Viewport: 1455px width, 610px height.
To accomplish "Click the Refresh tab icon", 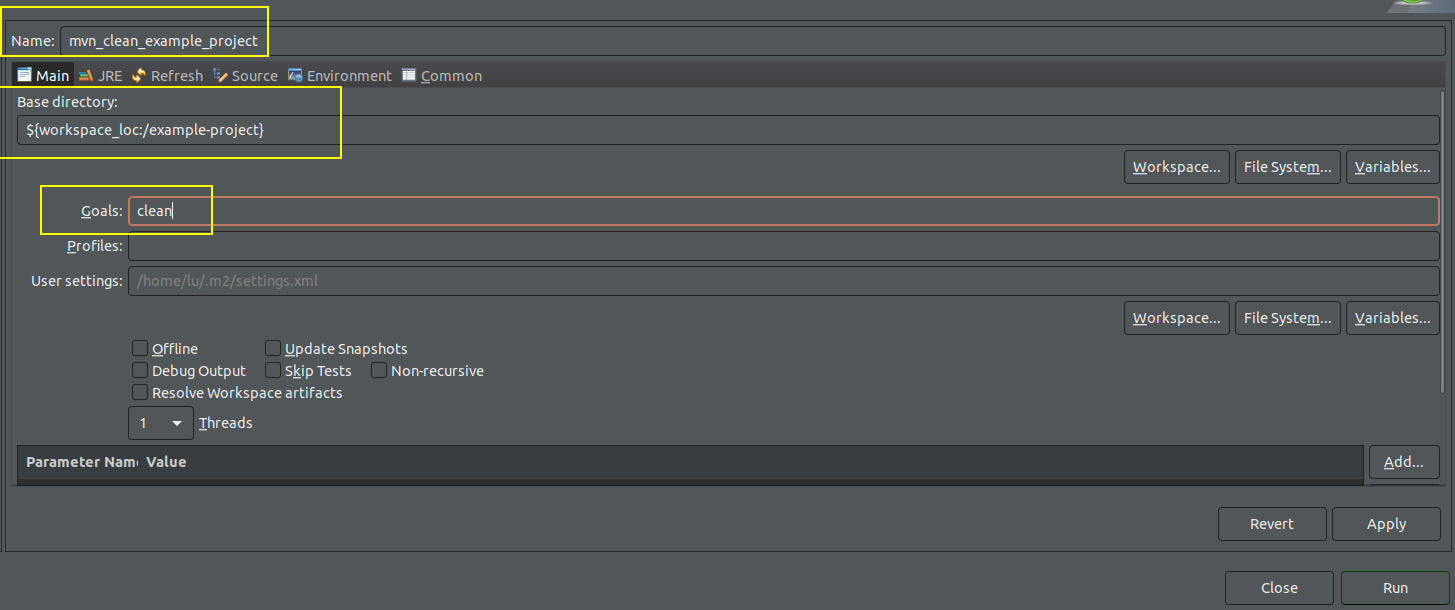I will [139, 75].
